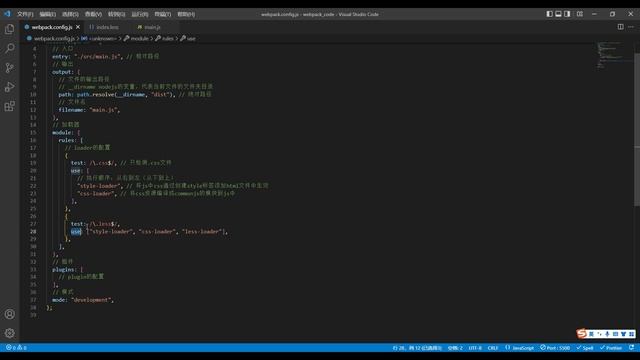Open the 帮助(H) menu
The width and height of the screenshot is (640, 360).
[x=186, y=14]
